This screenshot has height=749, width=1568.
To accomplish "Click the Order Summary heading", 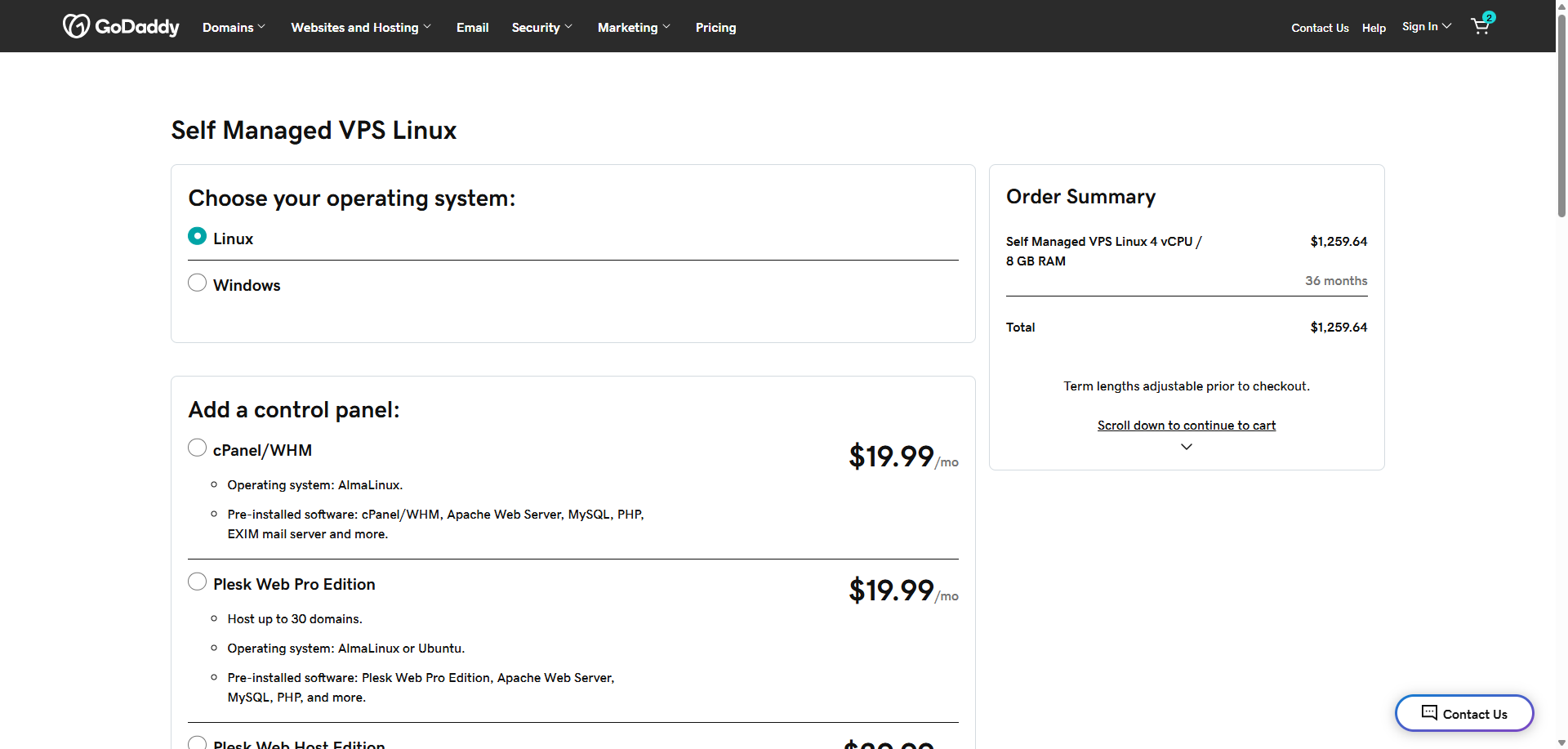I will pos(1080,196).
